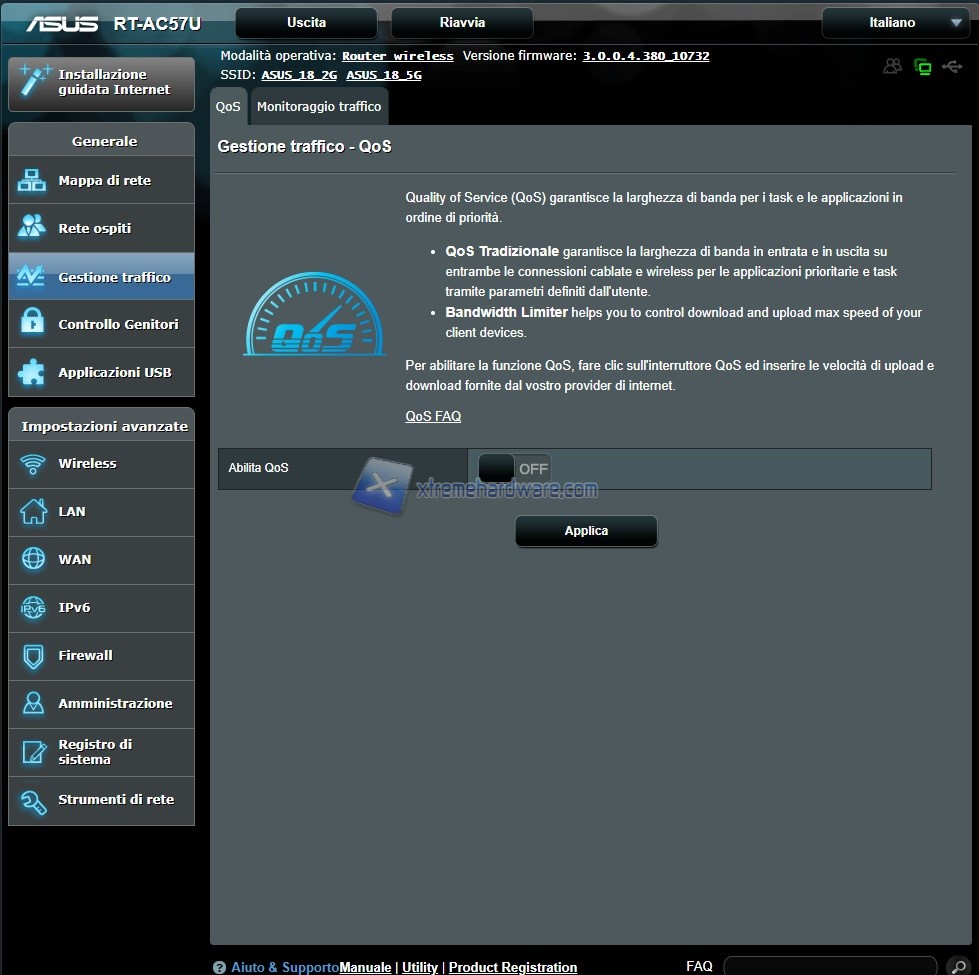Open the ASUS_18_5G SSID link
This screenshot has height=975, width=979.
[x=383, y=75]
